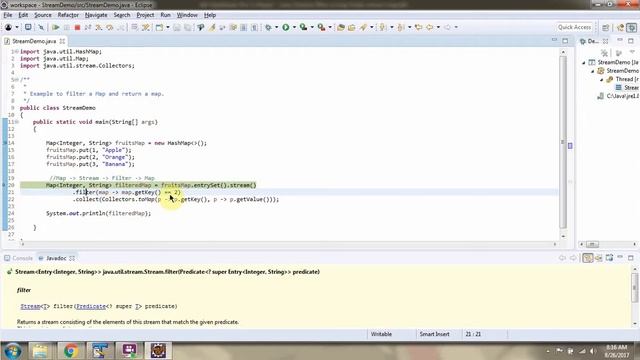Image resolution: width=640 pixels, height=360 pixels.
Task: Click the Step Into icon
Action: pos(99,27)
